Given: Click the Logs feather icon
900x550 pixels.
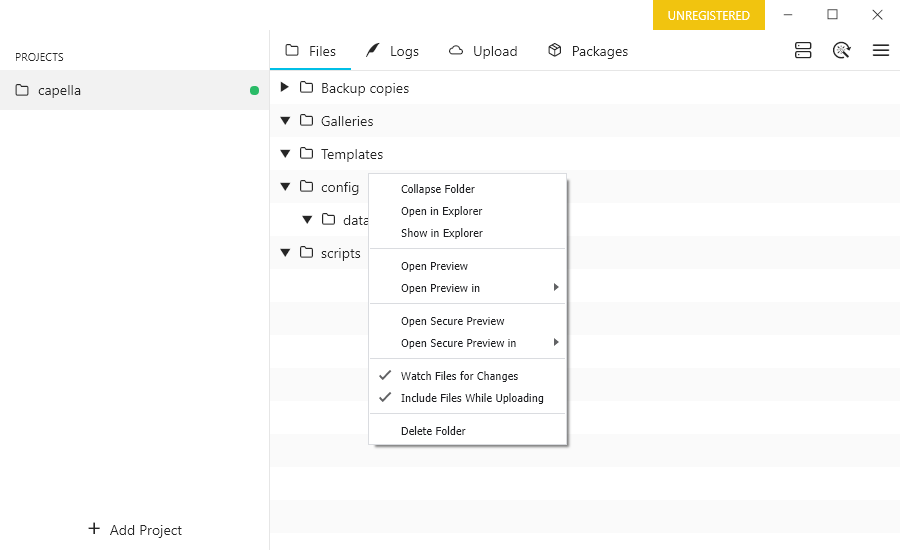Looking at the screenshot, I should [x=372, y=50].
